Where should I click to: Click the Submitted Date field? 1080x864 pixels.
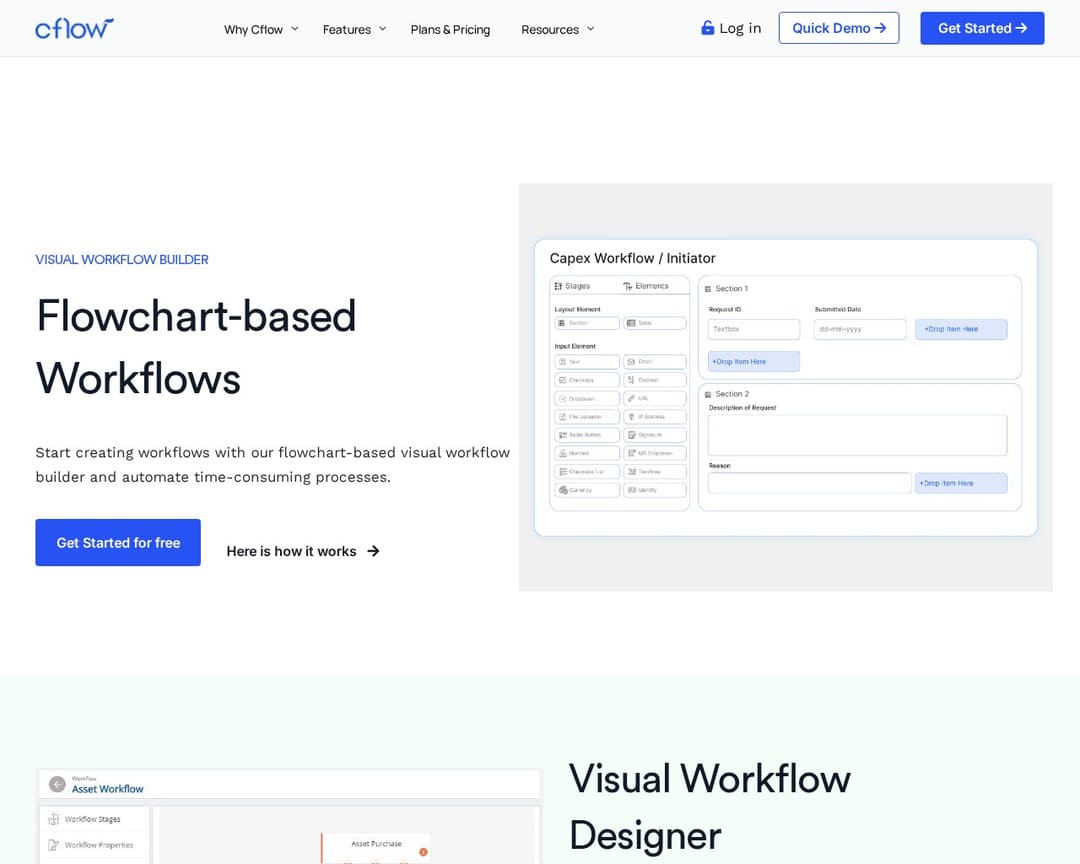click(x=860, y=329)
